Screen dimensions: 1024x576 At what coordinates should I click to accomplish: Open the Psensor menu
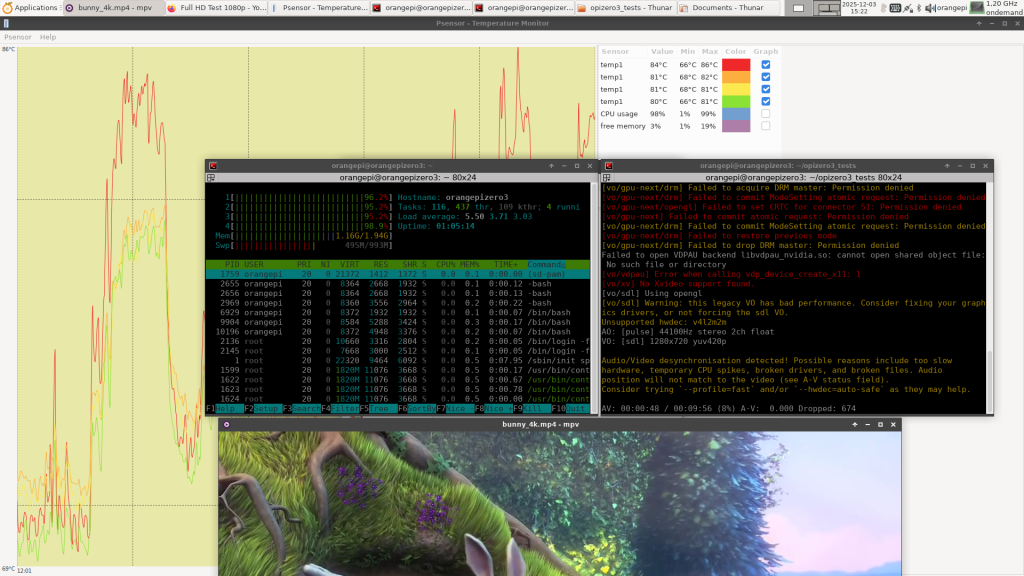point(18,37)
